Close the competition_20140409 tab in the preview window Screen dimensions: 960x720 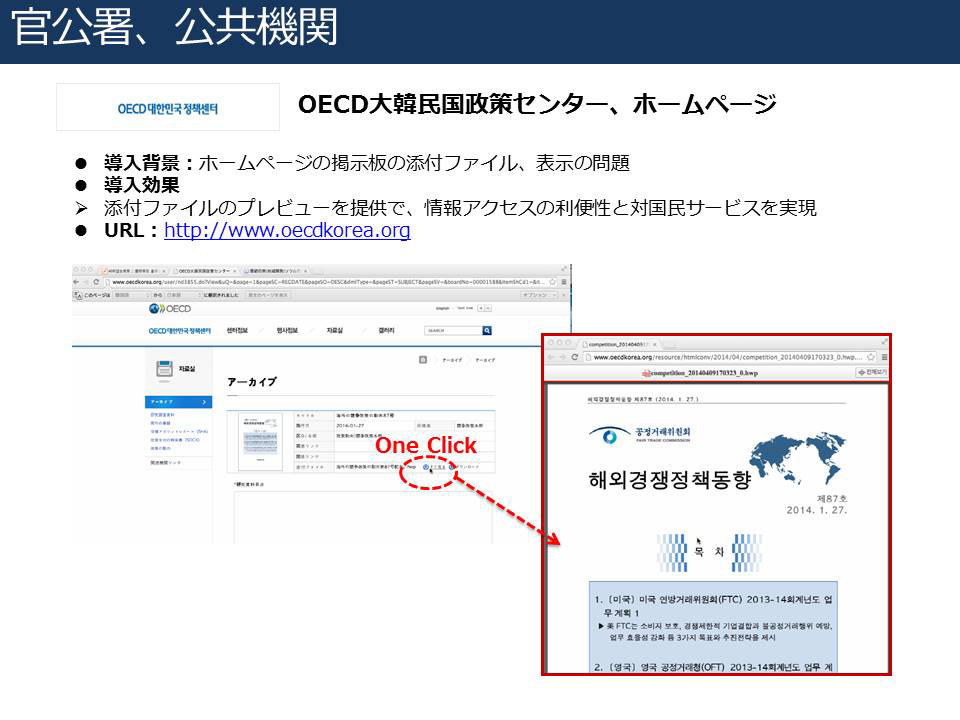[x=654, y=344]
